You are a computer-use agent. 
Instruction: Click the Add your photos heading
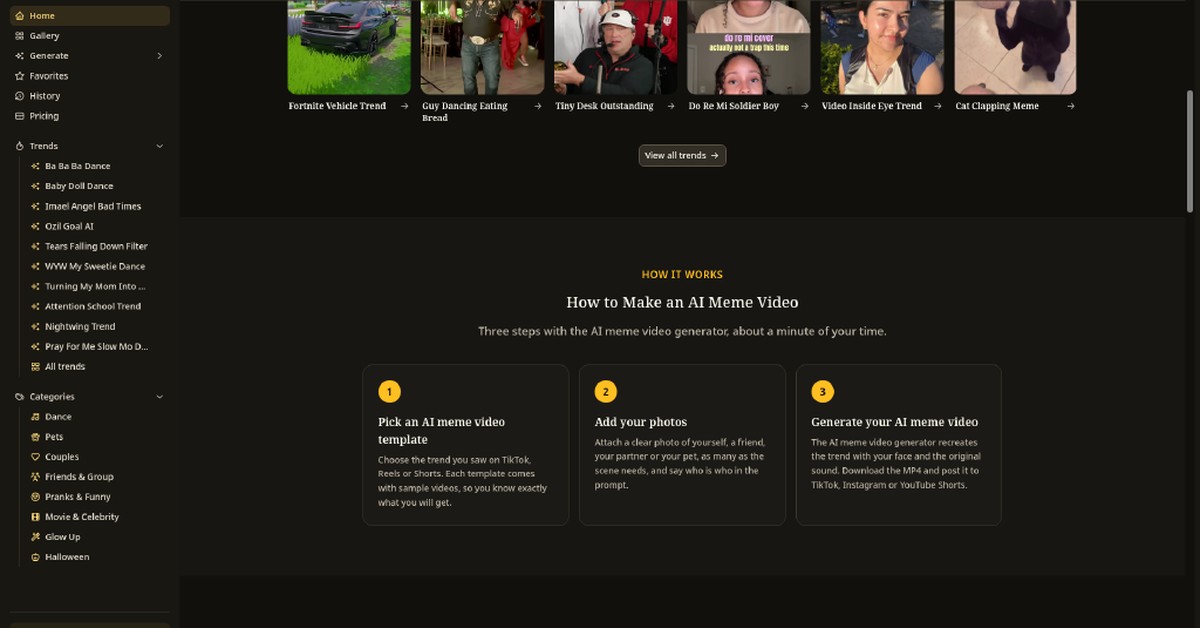coord(641,422)
